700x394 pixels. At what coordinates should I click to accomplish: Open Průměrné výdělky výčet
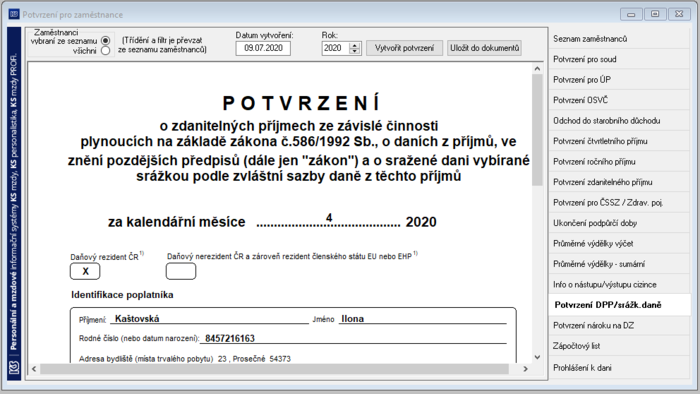click(619, 244)
